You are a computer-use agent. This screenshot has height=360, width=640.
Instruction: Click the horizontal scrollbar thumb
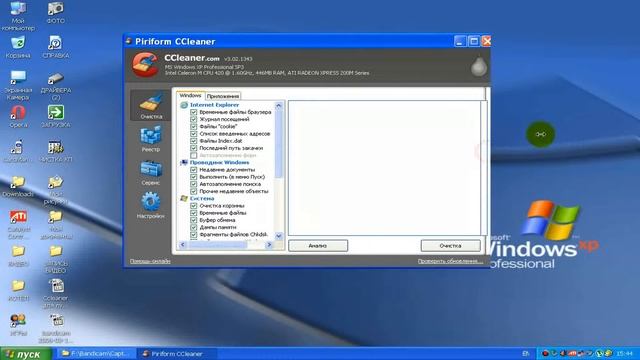[x=218, y=245]
